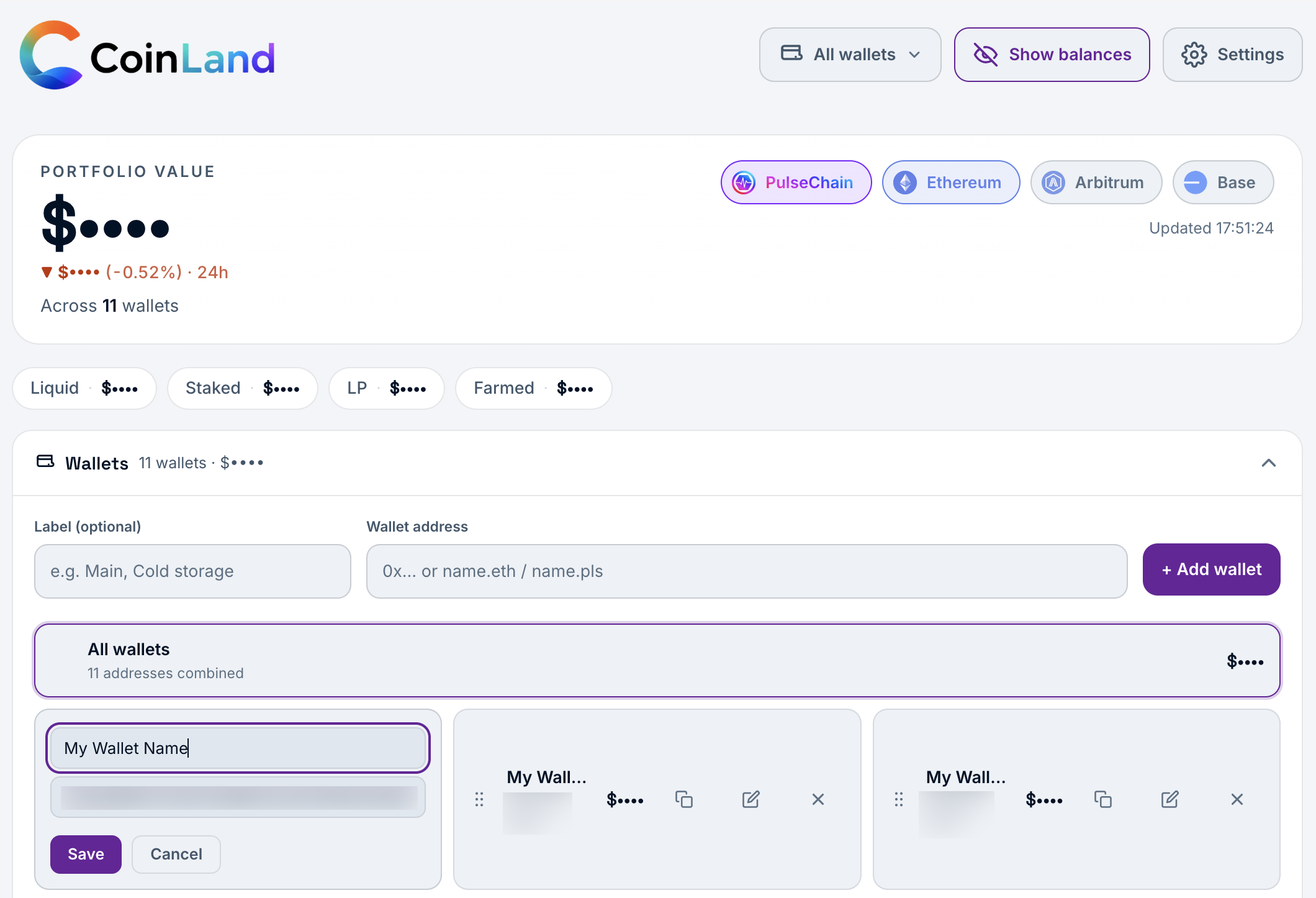1316x898 pixels.
Task: Toggle Show balances visibility
Action: point(1052,55)
